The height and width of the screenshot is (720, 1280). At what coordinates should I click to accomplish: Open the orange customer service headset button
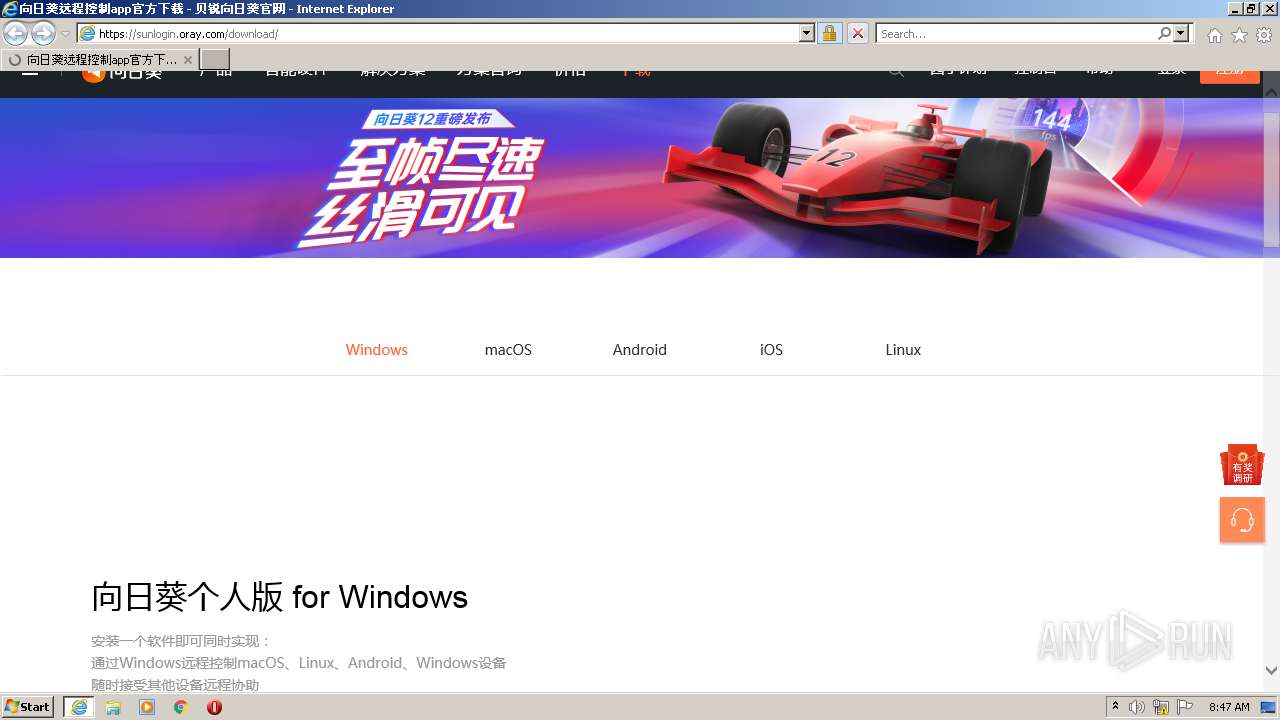[1242, 520]
